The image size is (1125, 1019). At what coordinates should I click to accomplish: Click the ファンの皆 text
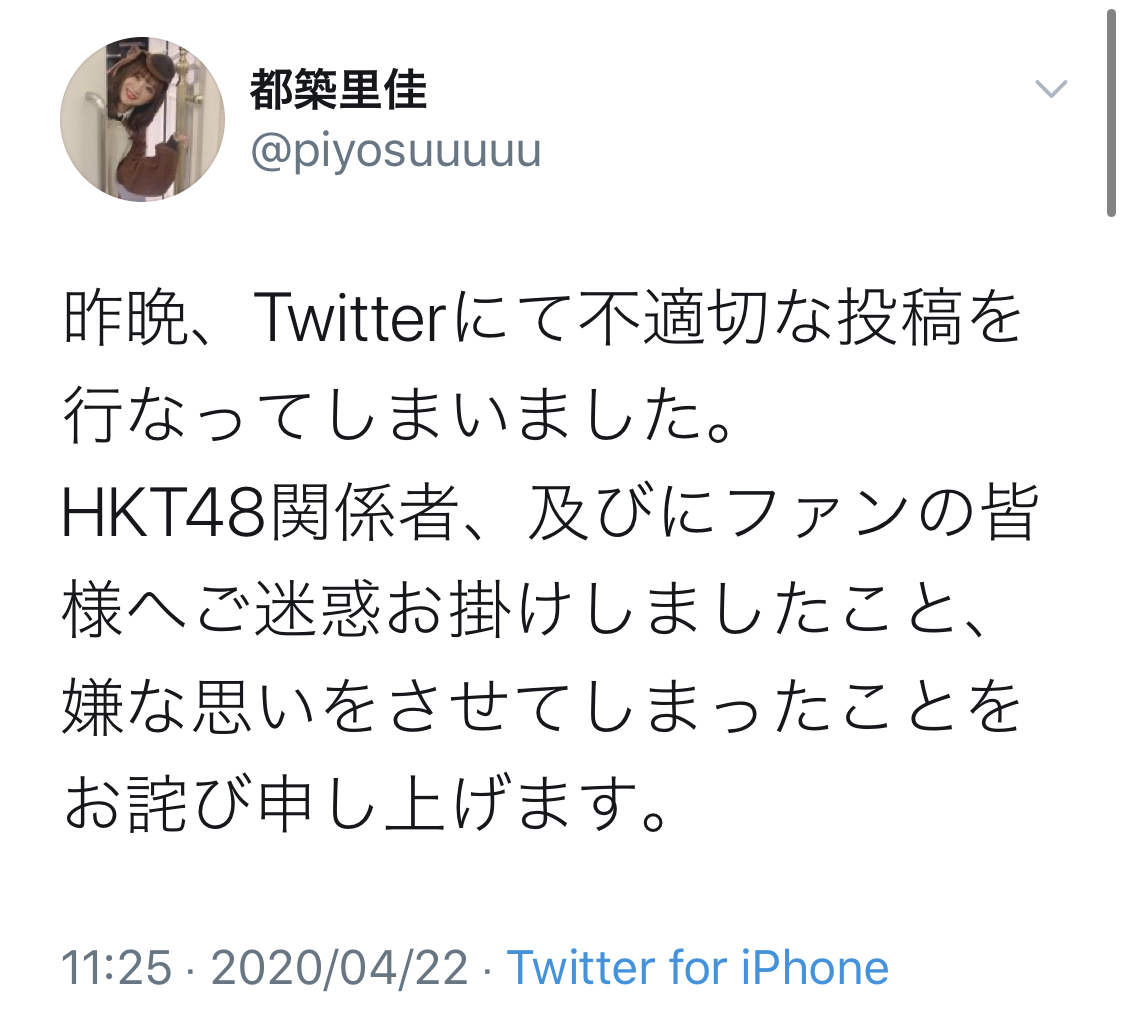pyautogui.click(x=883, y=514)
